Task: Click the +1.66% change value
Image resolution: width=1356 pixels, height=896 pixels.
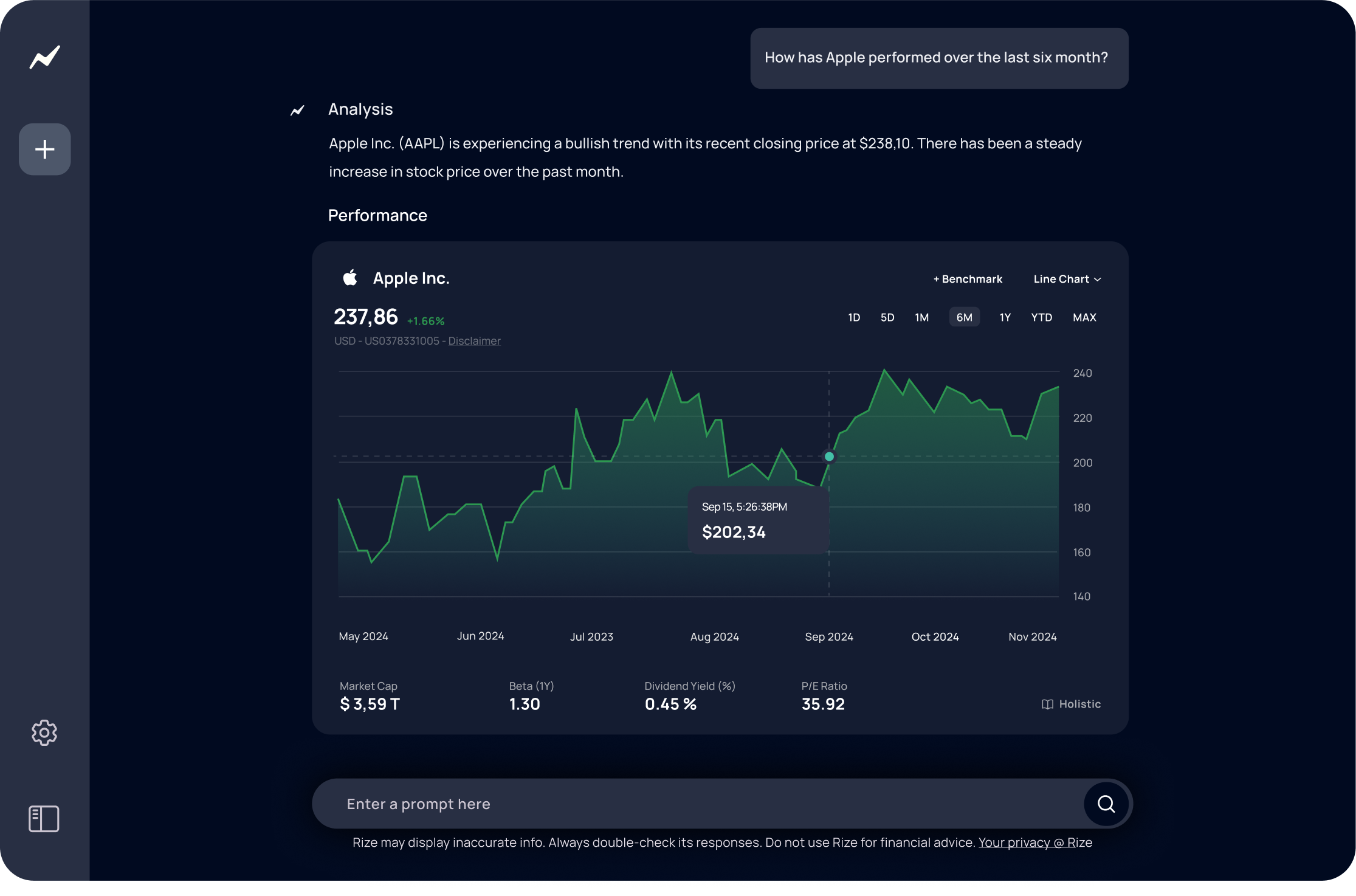Action: [x=425, y=321]
